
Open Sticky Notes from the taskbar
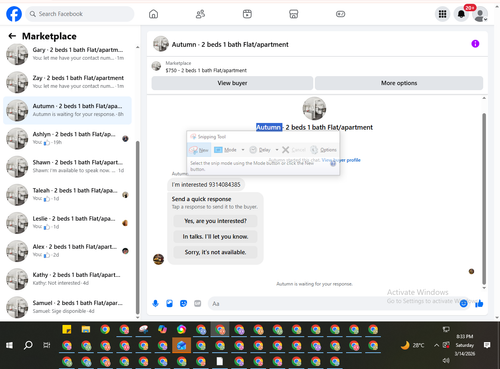coord(67,330)
